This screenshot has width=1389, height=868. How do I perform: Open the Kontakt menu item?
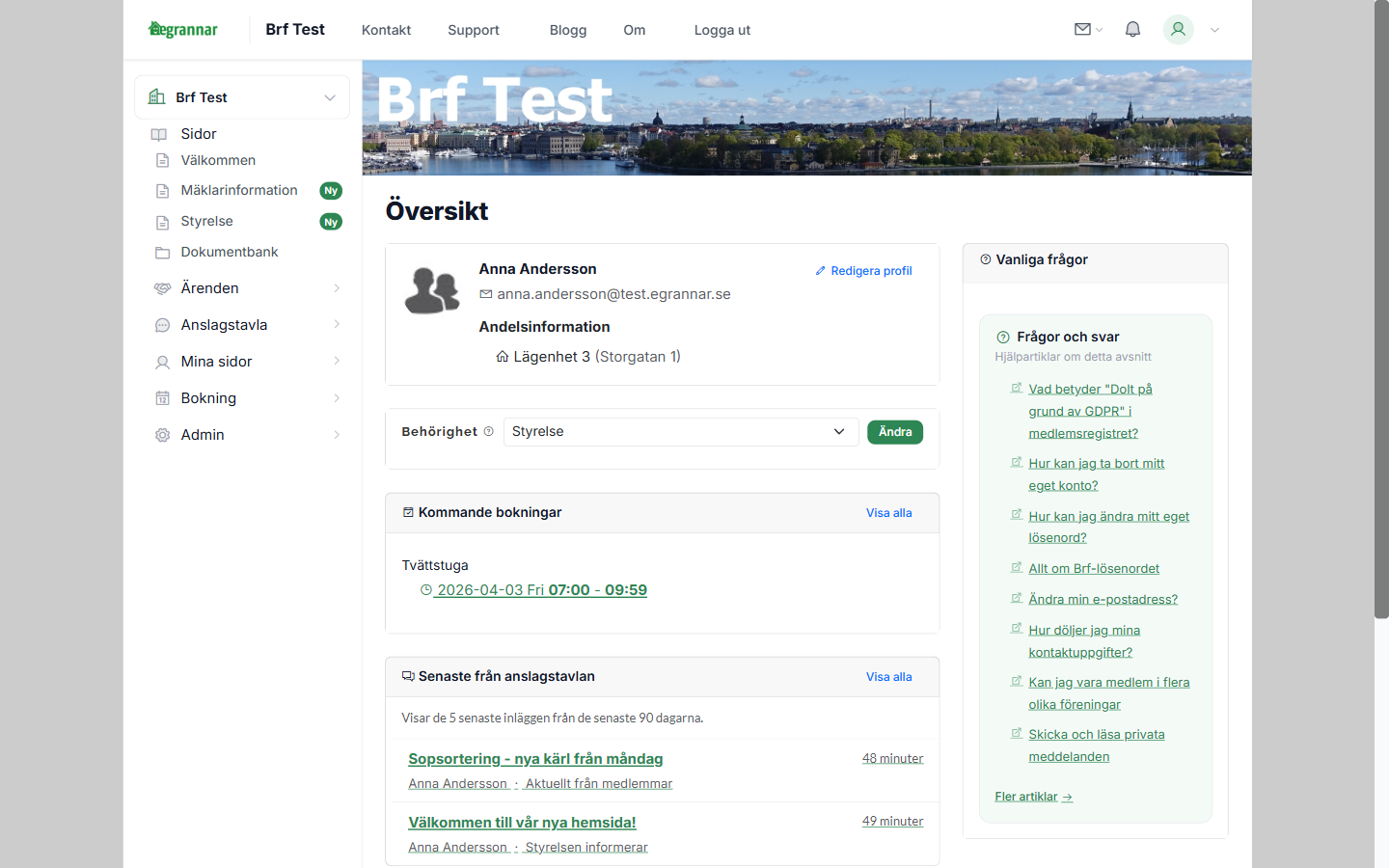[x=386, y=30]
